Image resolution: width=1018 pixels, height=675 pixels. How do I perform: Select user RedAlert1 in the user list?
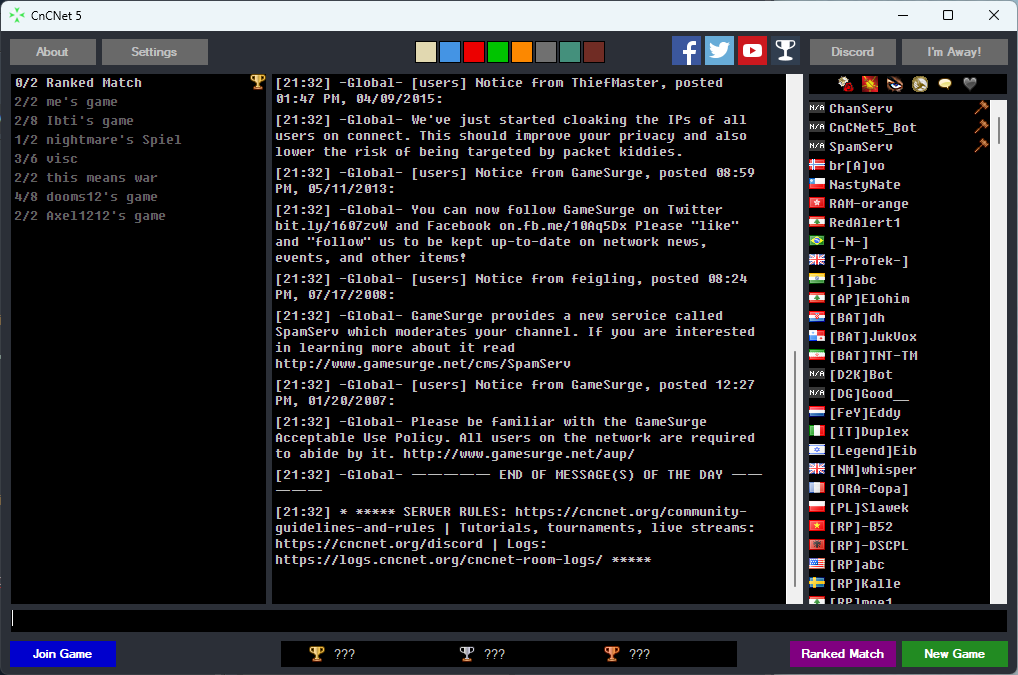(899, 222)
